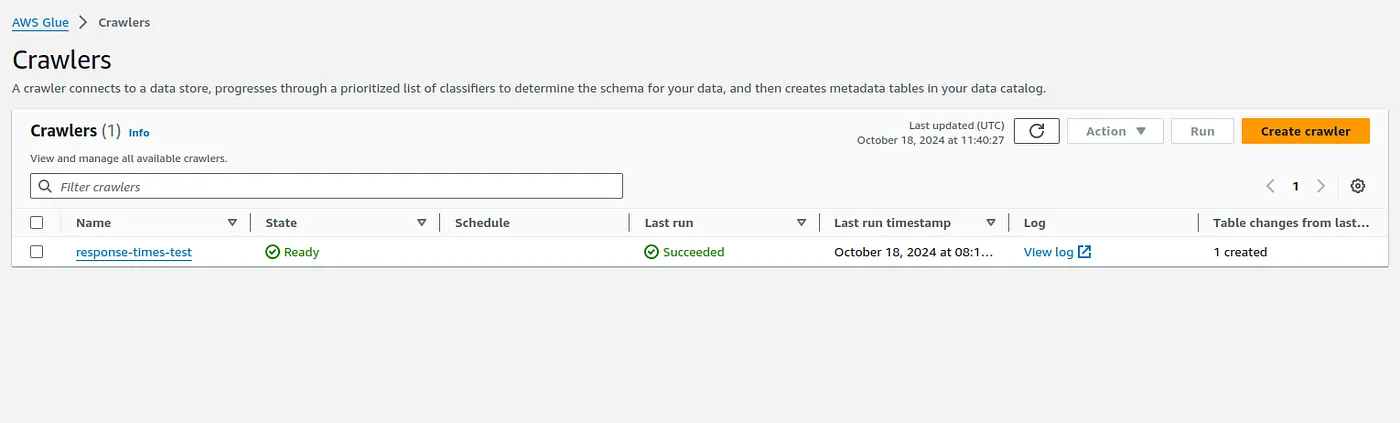Click the green Ready status icon

tap(272, 252)
